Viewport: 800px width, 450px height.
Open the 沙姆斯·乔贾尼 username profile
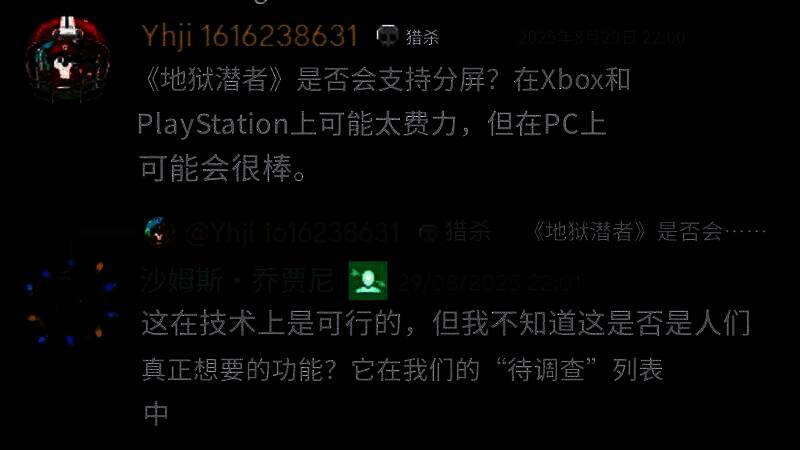click(237, 281)
